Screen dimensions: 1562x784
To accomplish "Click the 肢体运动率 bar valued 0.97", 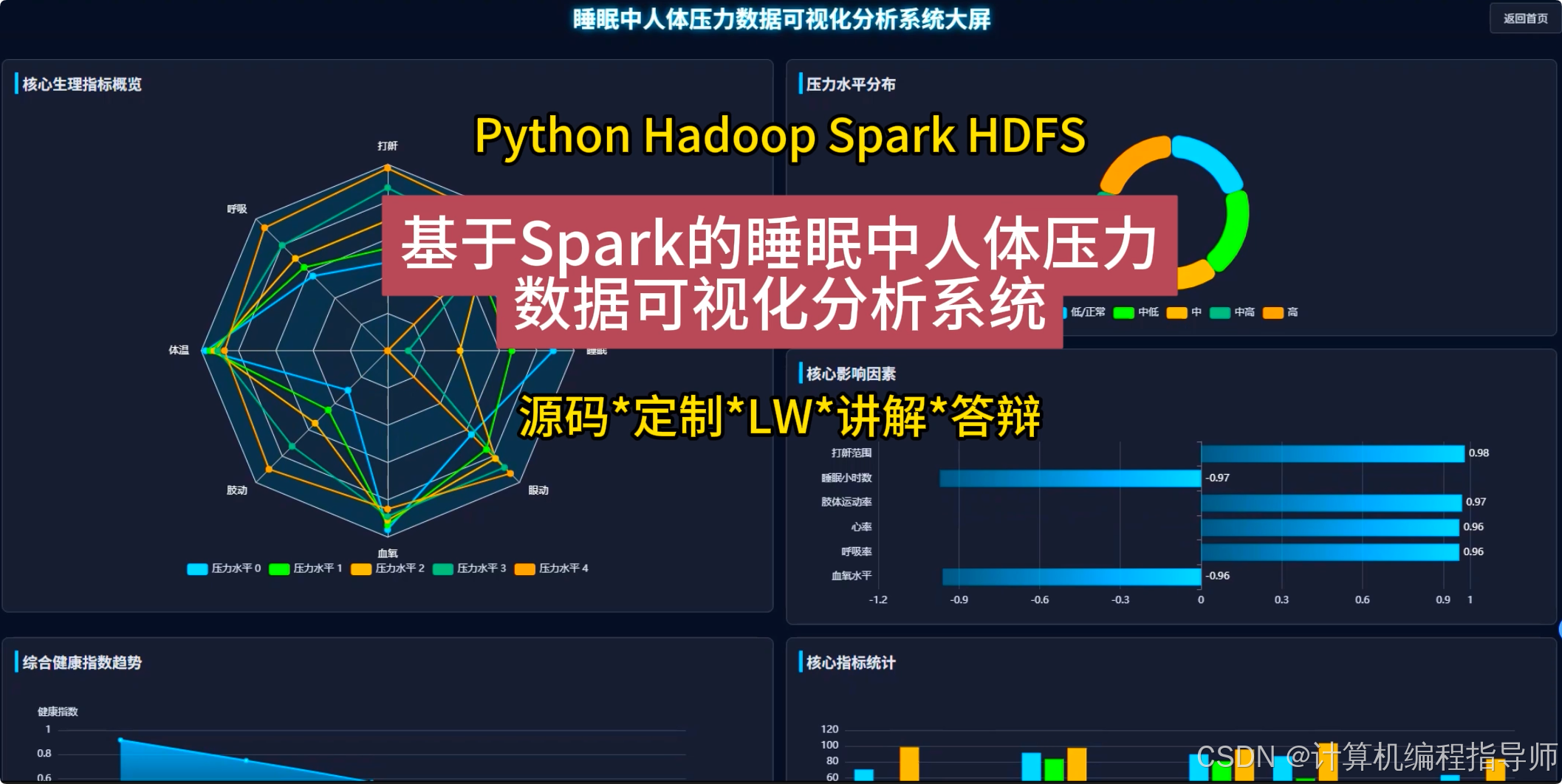I will (1332, 503).
